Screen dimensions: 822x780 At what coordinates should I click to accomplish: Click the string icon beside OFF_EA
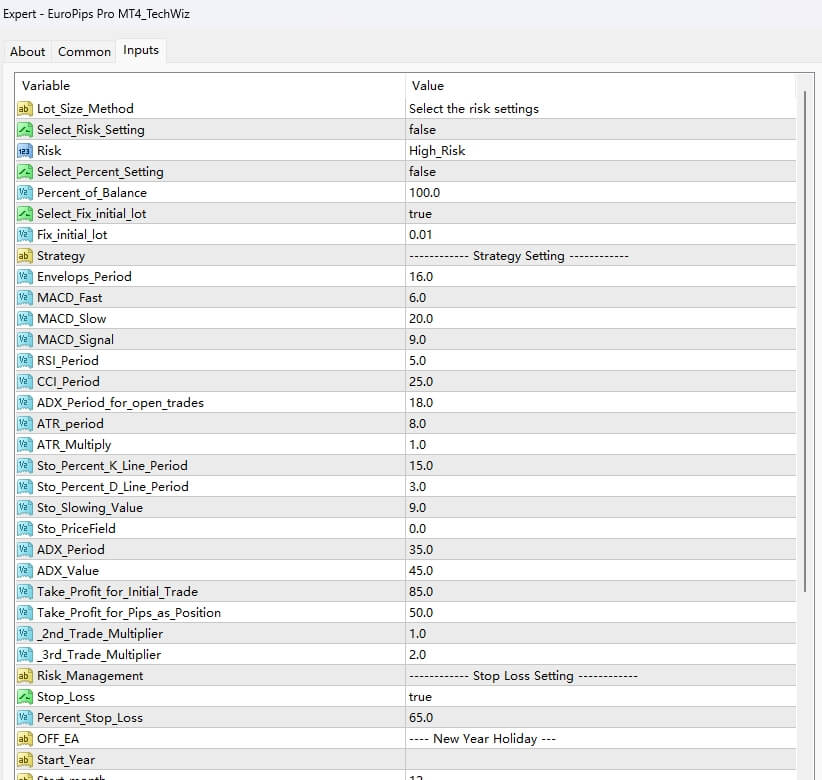coord(25,738)
